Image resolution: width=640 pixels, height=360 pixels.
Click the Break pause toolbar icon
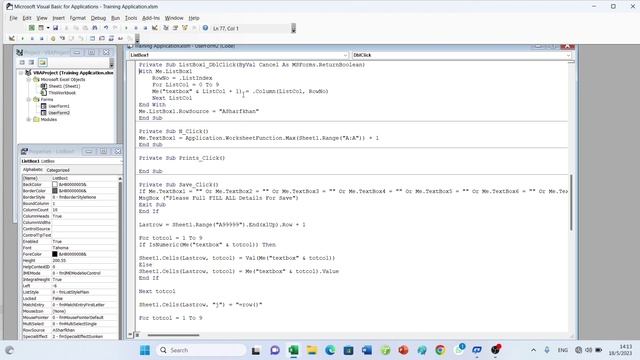136,28
